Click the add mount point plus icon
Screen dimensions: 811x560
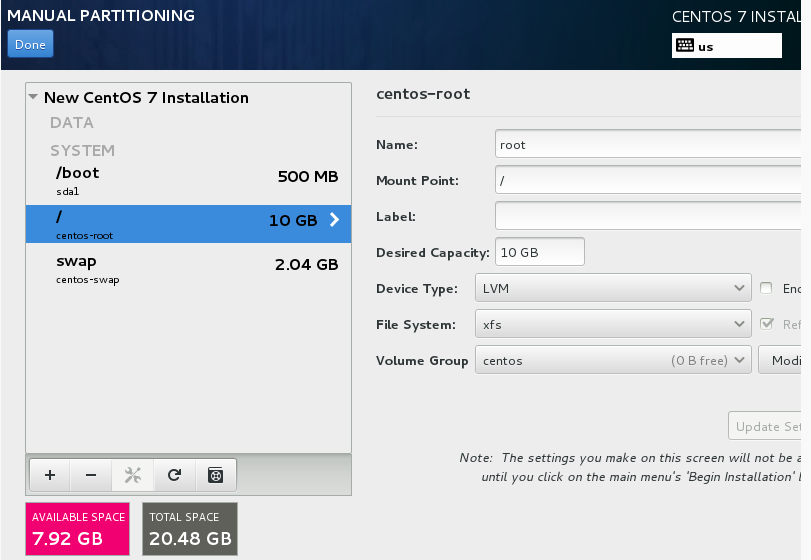point(50,475)
